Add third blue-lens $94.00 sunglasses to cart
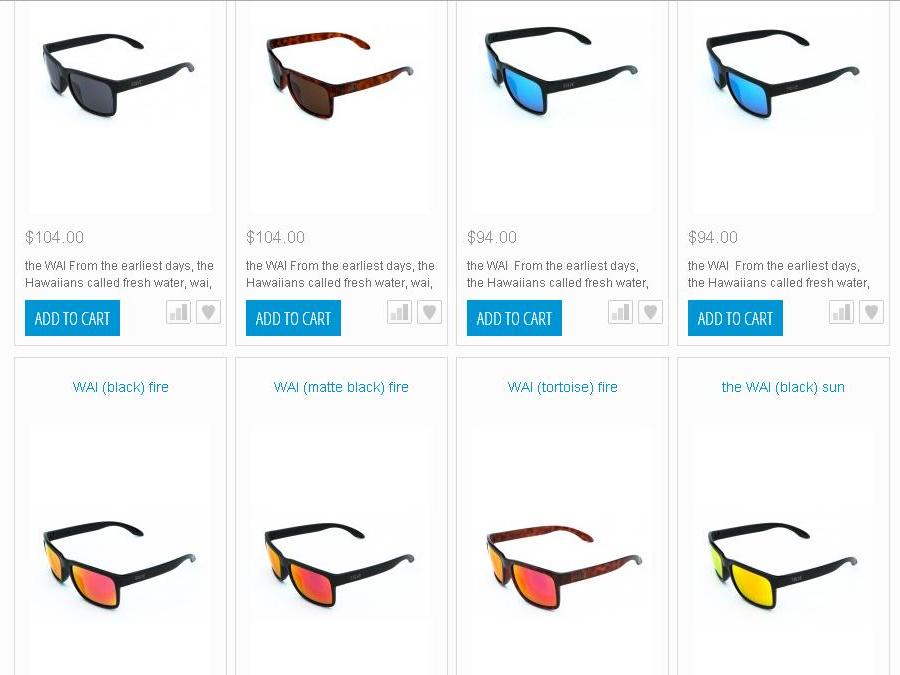Image resolution: width=900 pixels, height=675 pixels. (514, 318)
